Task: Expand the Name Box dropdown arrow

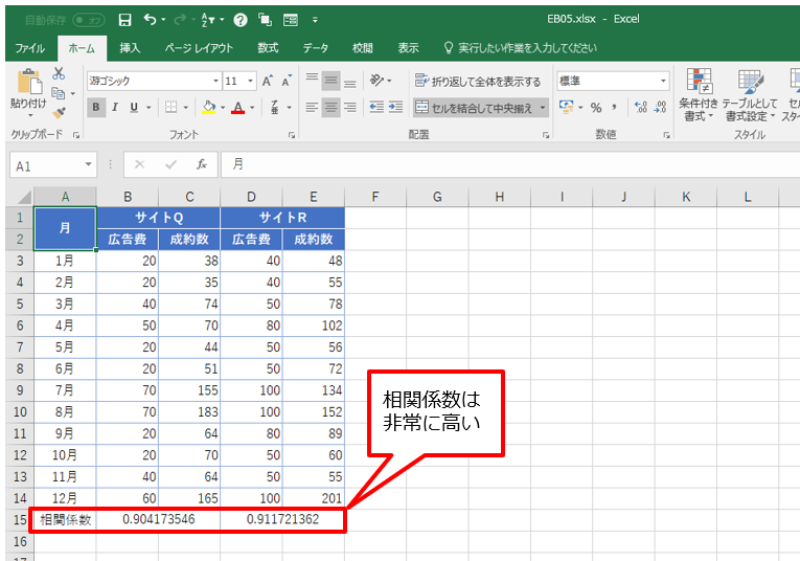Action: click(x=89, y=165)
